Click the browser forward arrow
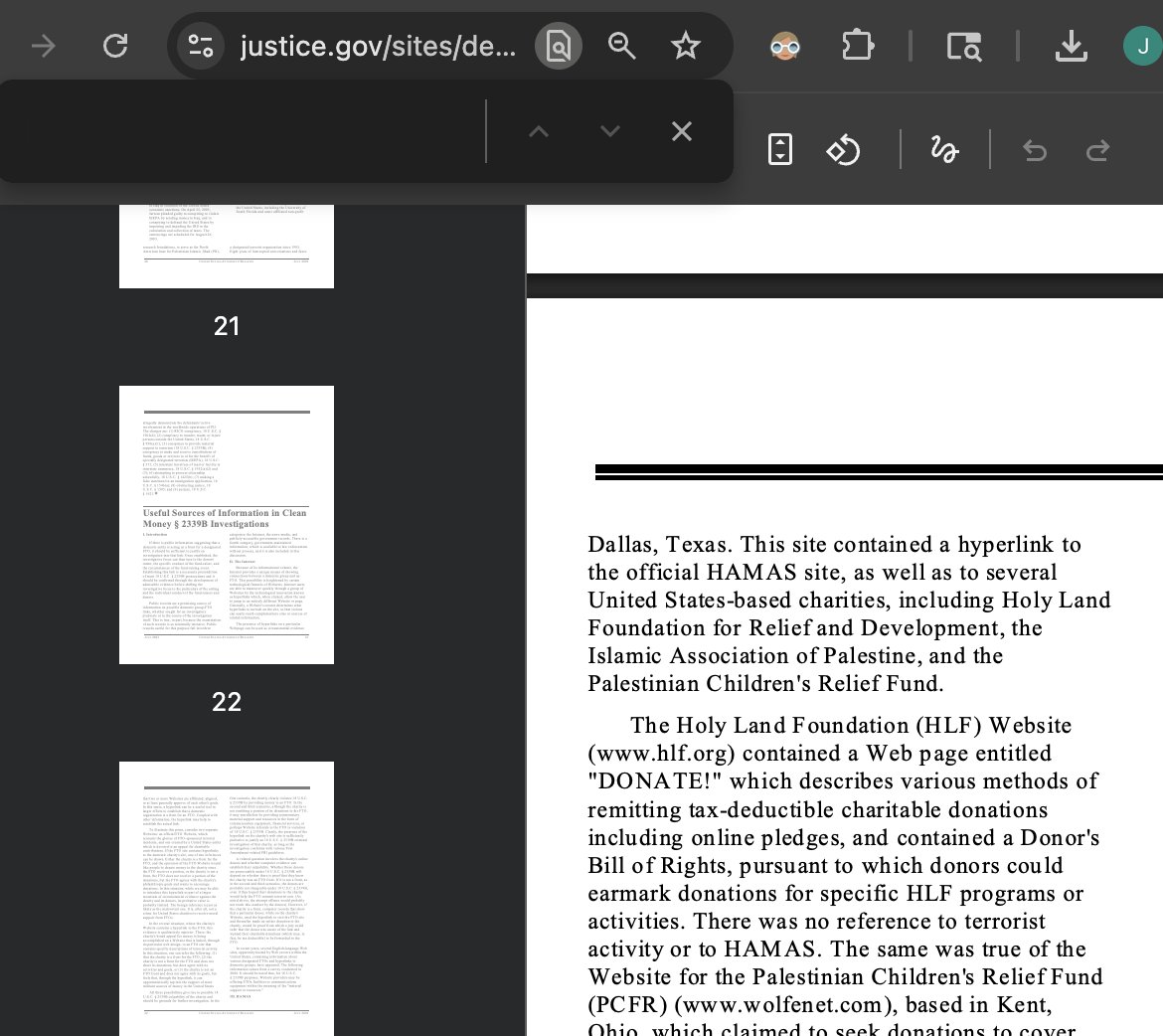Image resolution: width=1163 pixels, height=1036 pixels. tap(44, 46)
